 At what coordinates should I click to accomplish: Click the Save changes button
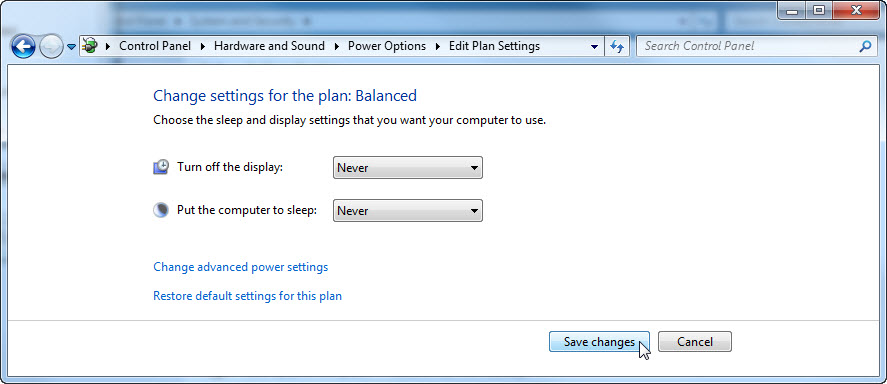tap(599, 342)
